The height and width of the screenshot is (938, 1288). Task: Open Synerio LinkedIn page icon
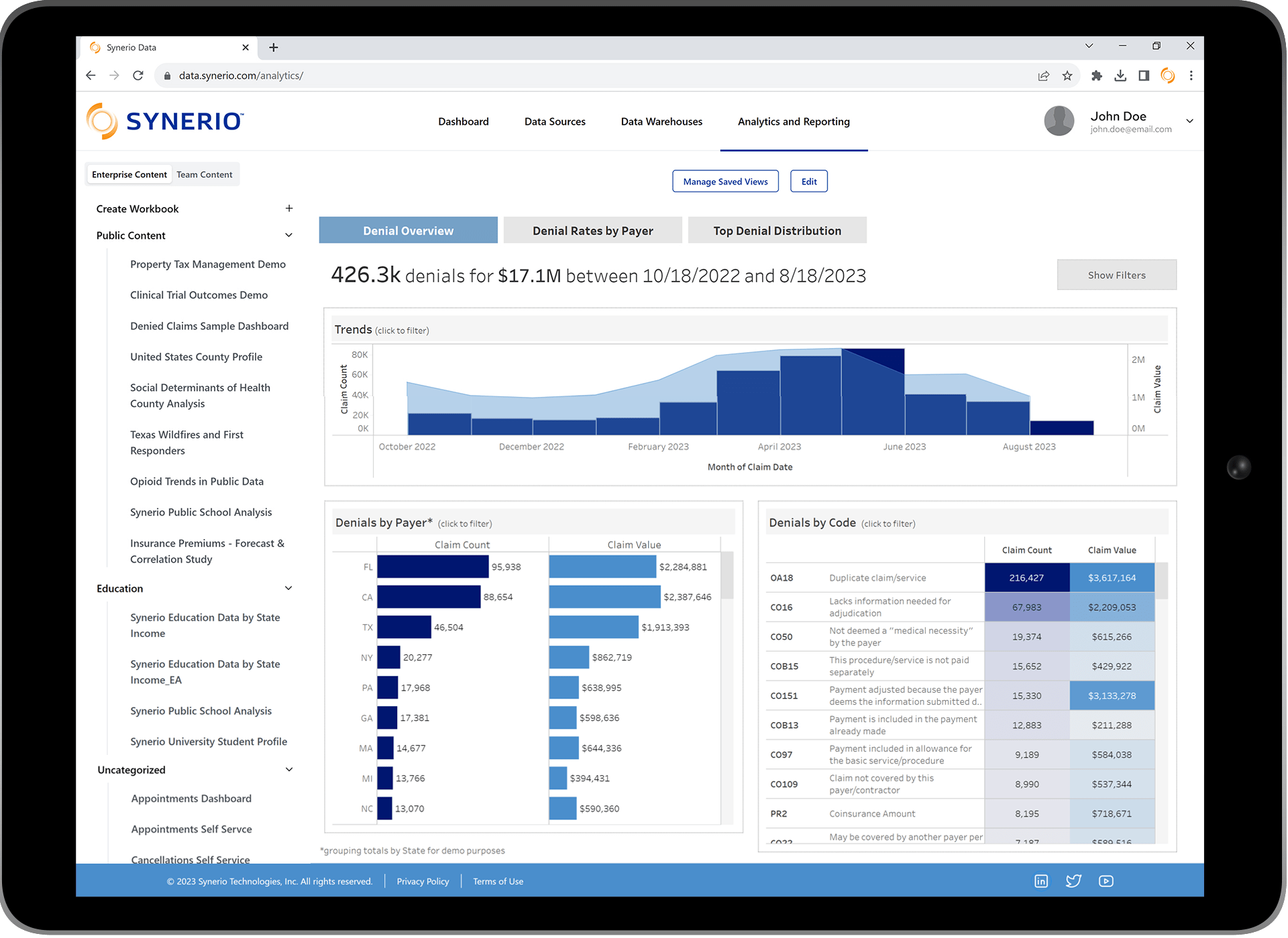(x=1041, y=881)
